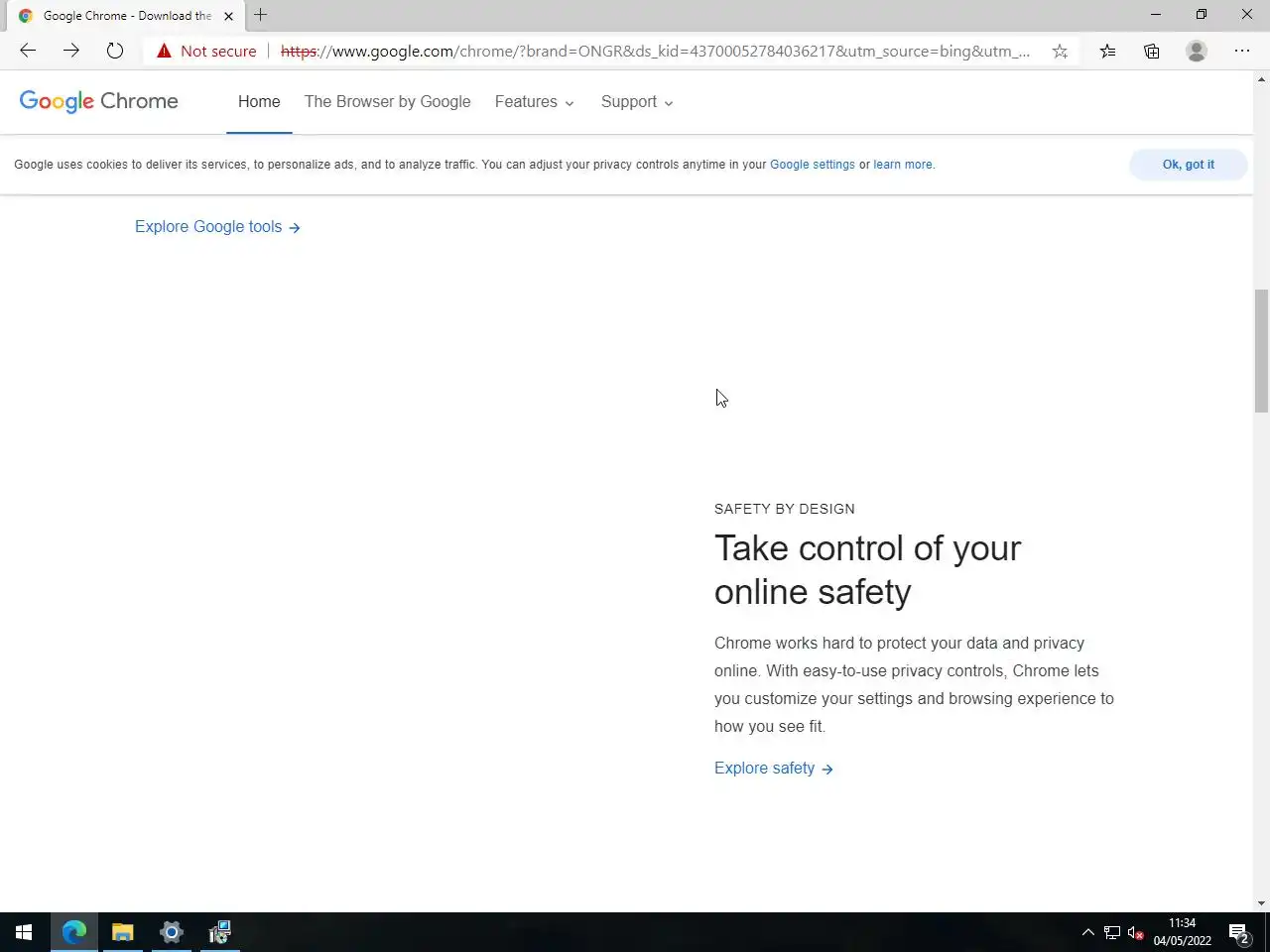Open The Browser by Google page

[x=388, y=101]
